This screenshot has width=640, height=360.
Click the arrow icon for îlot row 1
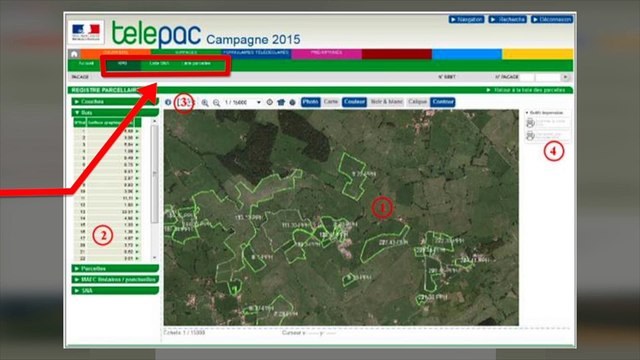pyautogui.click(x=137, y=131)
